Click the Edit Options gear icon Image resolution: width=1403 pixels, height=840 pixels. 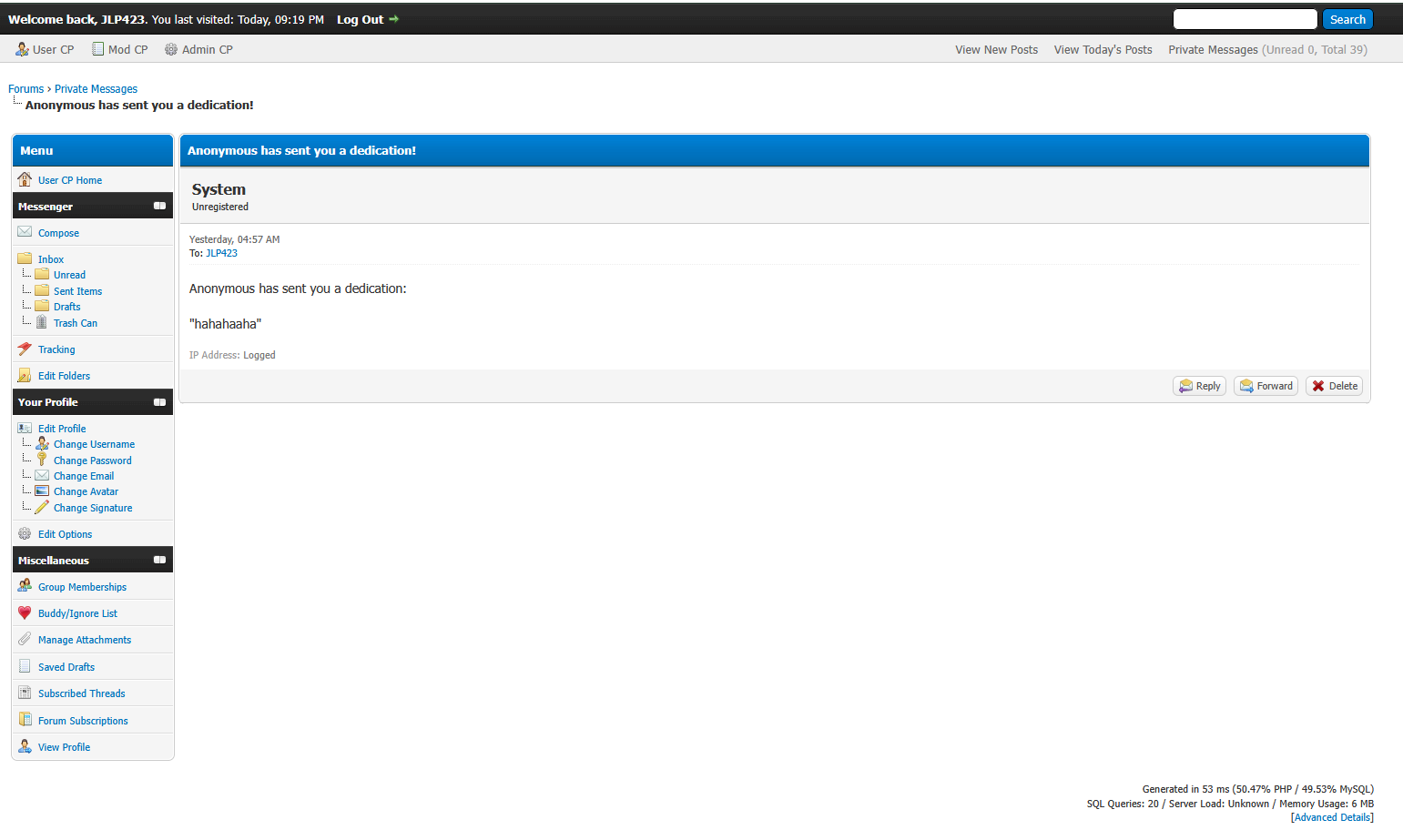25,533
